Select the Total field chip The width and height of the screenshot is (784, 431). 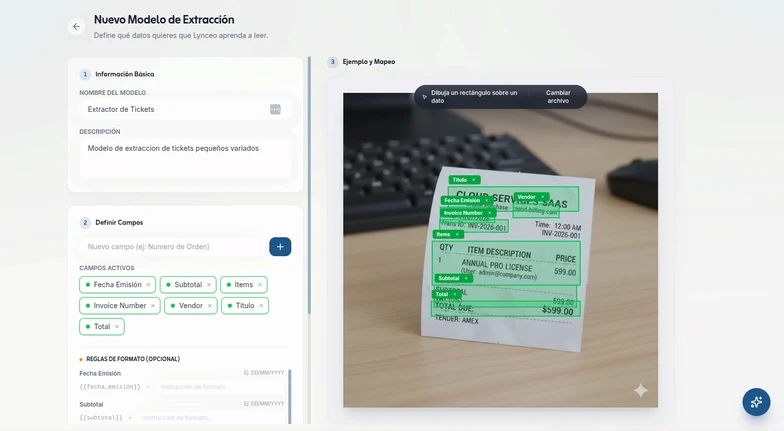click(102, 326)
